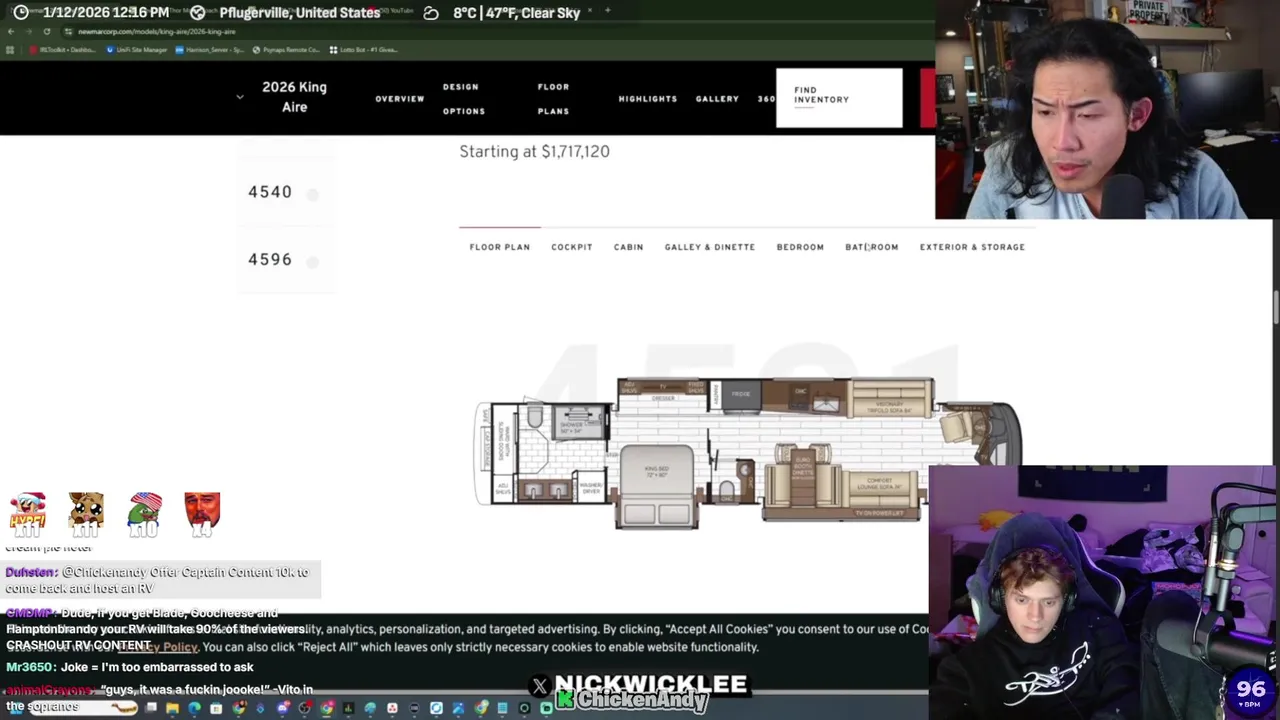
Task: Open Discord from the taskbar
Action: (283, 708)
